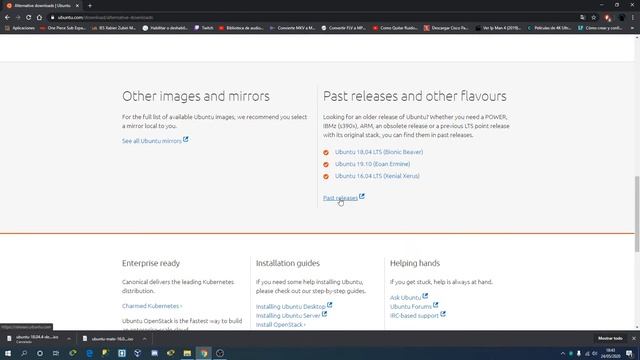Screen dimensions: 640x360
Task: Open the Como Quitar Ruido bookmark
Action: click(x=395, y=28)
